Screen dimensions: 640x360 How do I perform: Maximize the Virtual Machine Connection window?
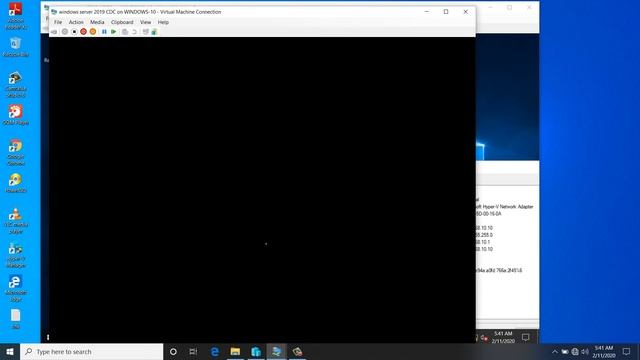click(x=446, y=12)
